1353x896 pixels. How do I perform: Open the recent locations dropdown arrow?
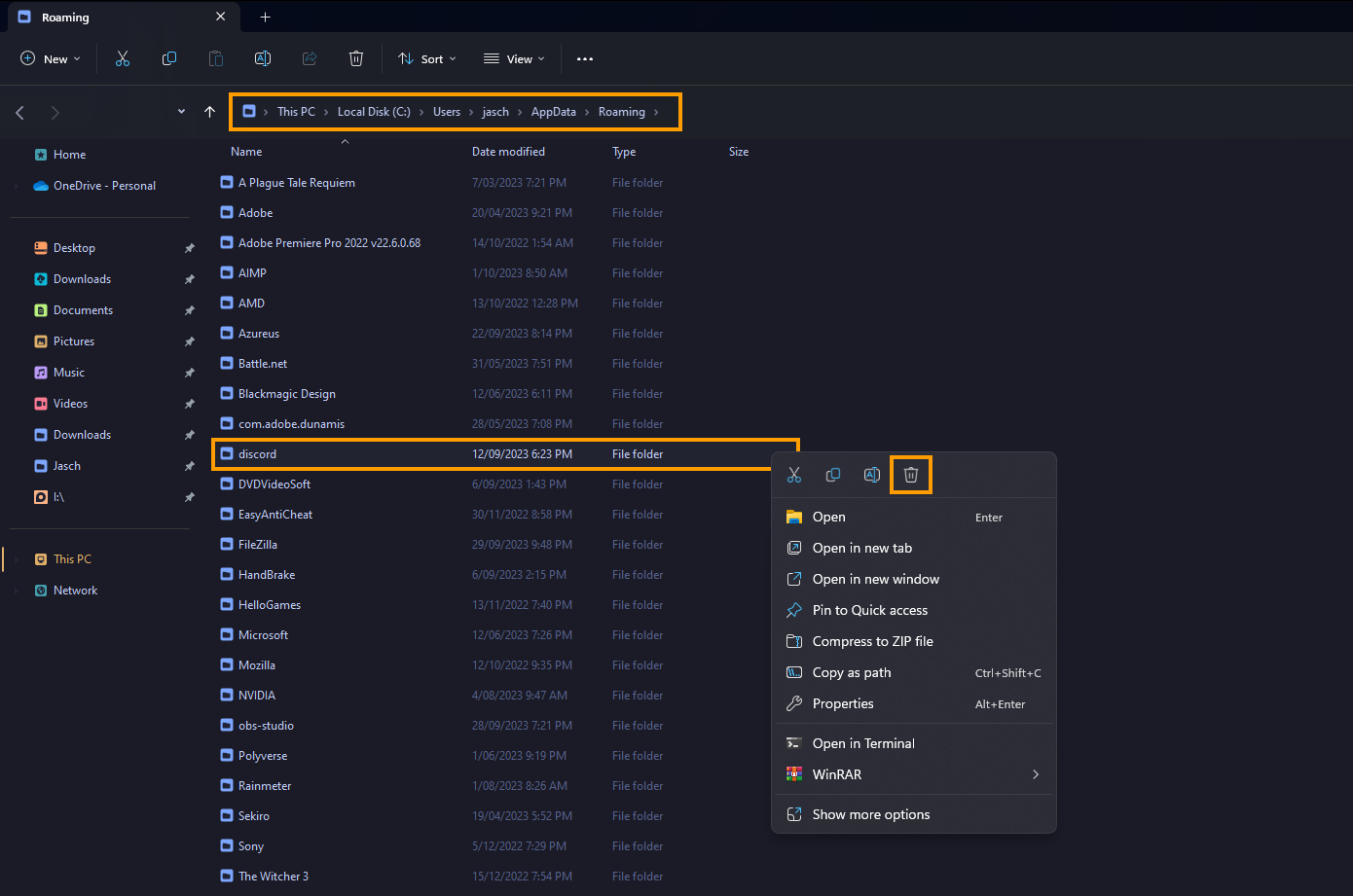click(x=181, y=112)
